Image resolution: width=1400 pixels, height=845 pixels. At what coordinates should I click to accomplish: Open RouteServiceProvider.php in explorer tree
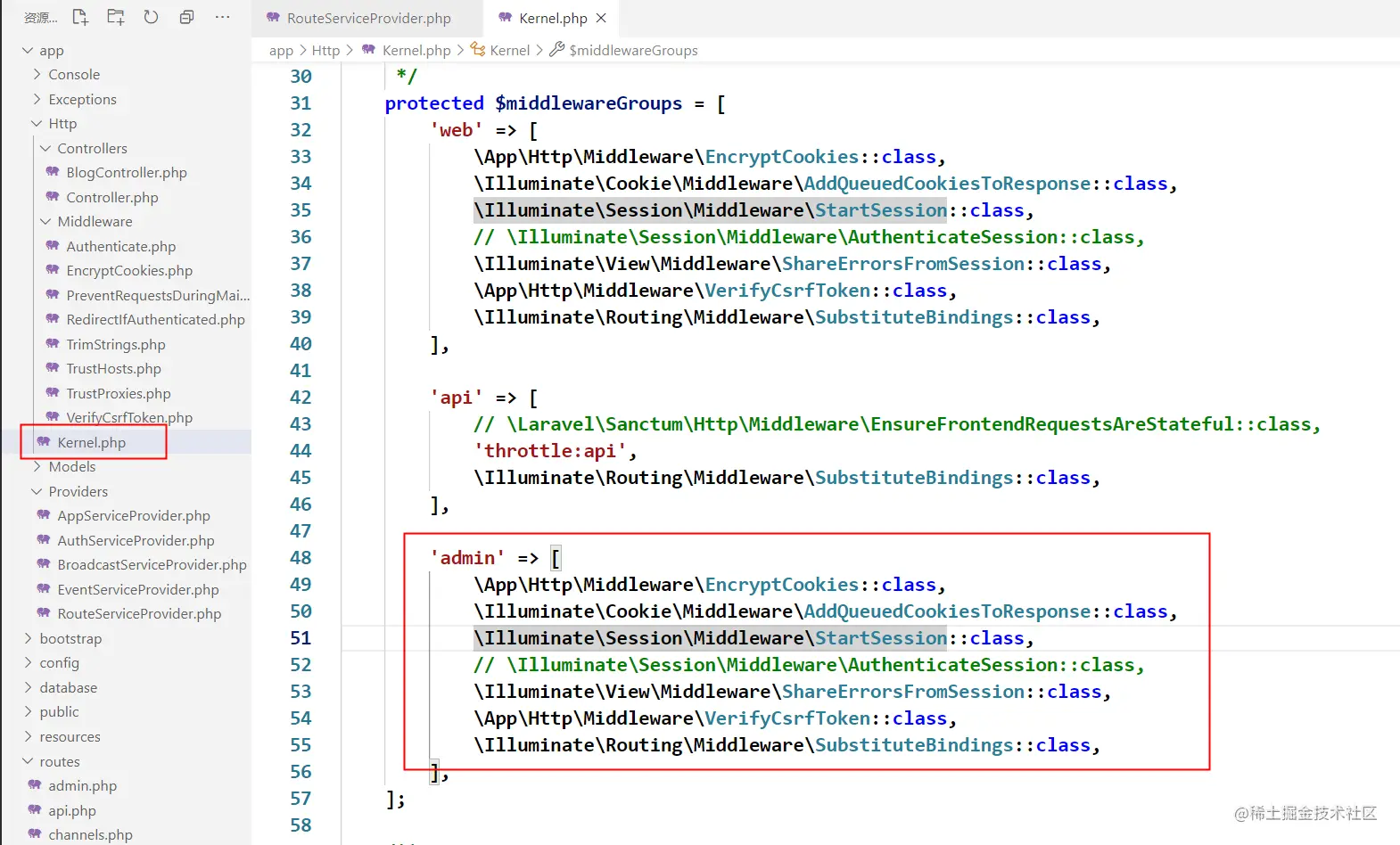pyautogui.click(x=138, y=614)
